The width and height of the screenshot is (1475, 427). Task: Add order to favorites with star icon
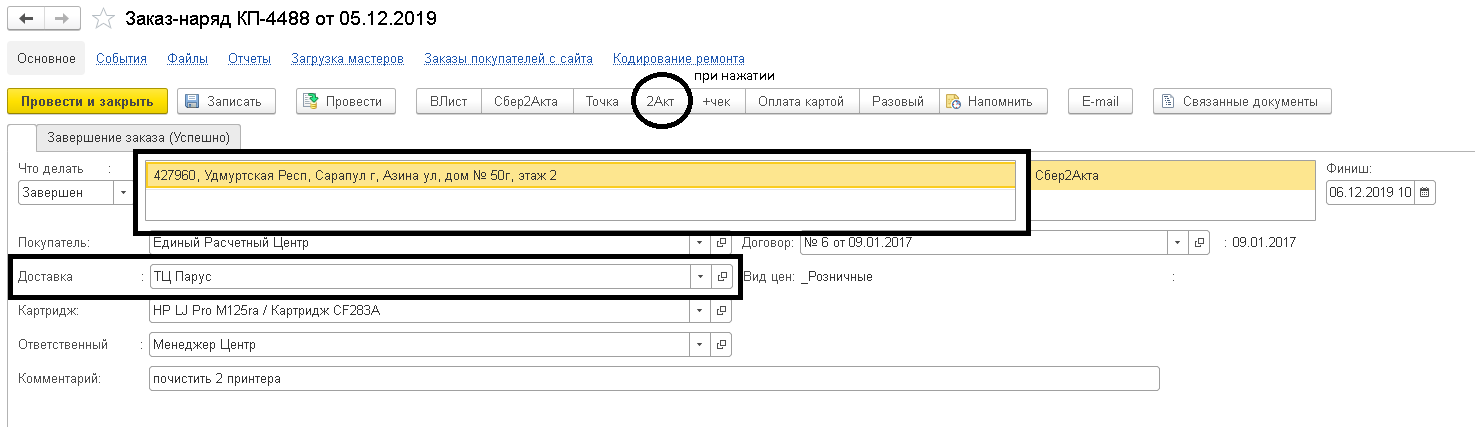point(102,20)
